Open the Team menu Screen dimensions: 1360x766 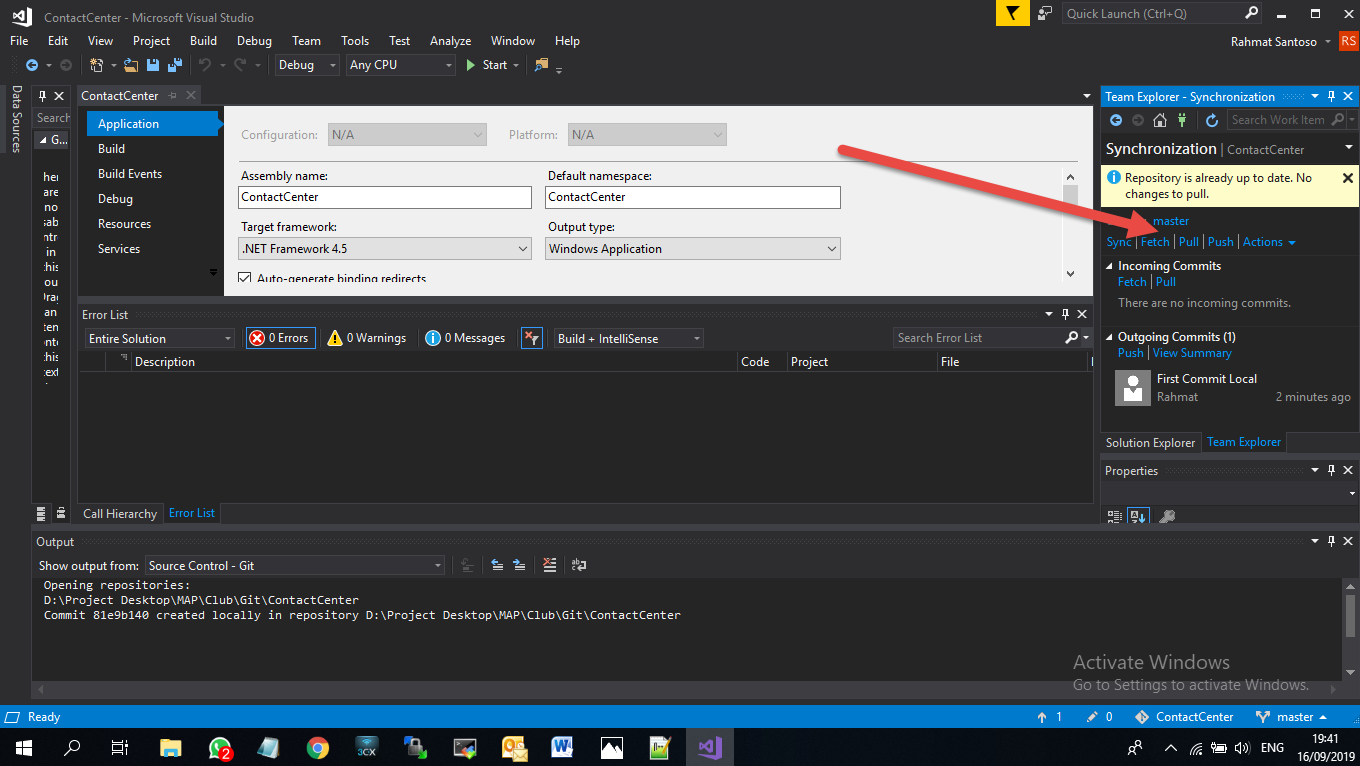click(306, 41)
